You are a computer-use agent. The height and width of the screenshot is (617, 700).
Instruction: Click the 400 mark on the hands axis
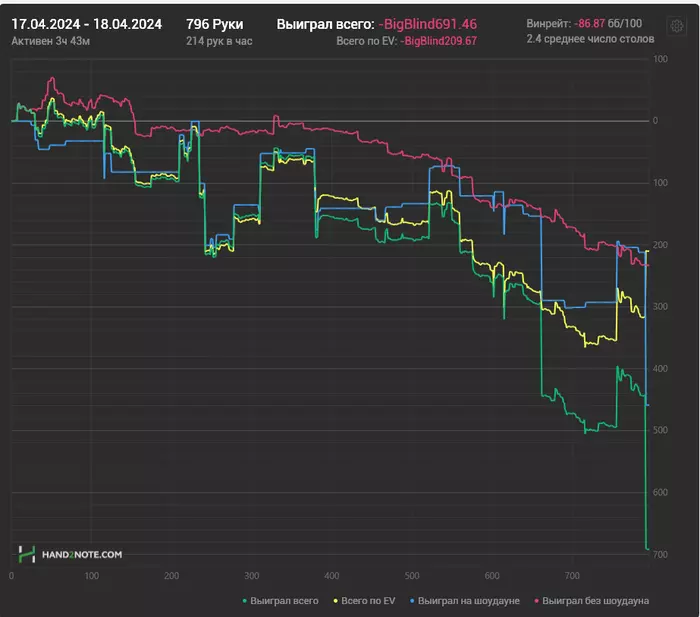pyautogui.click(x=331, y=576)
